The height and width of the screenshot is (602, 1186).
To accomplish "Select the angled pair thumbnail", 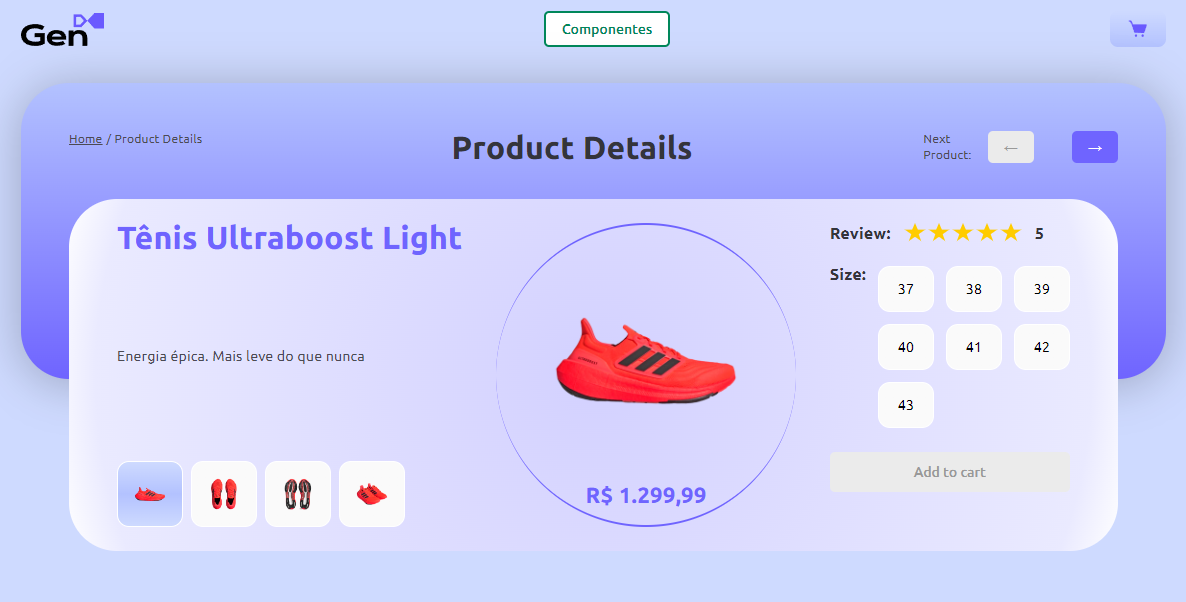I will coord(372,494).
